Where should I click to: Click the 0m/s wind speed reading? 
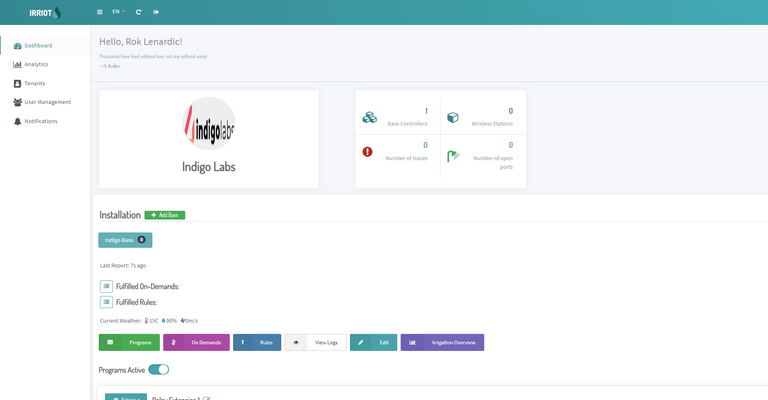(189, 321)
